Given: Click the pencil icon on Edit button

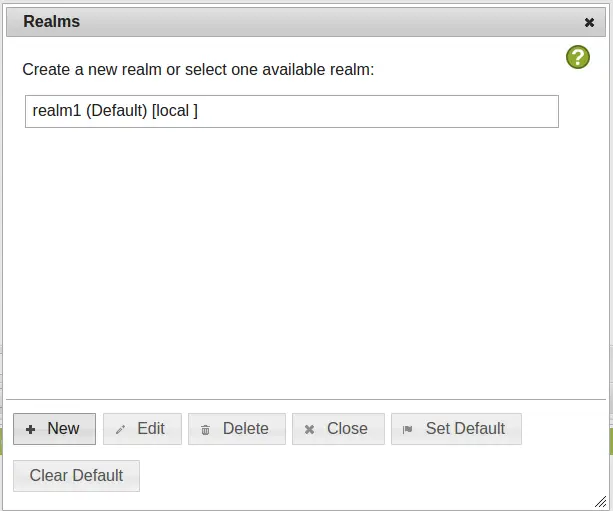Looking at the screenshot, I should [x=120, y=430].
